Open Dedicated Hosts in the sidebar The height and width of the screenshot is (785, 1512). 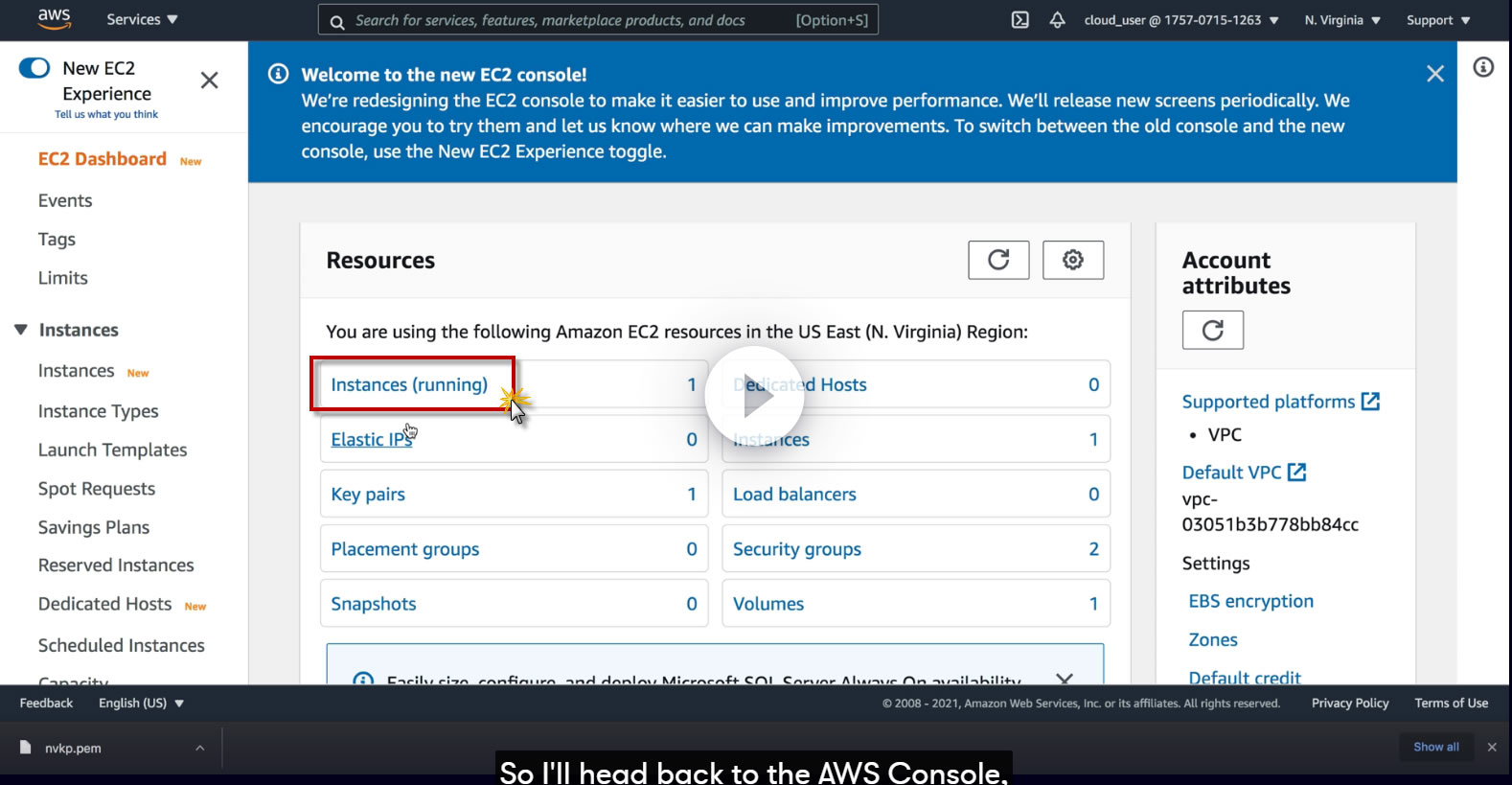[x=105, y=604]
